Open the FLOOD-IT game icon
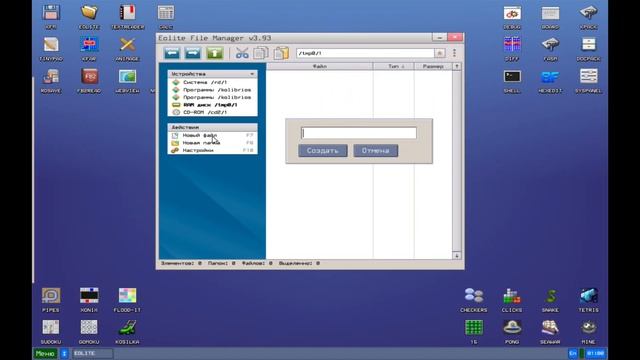This screenshot has height=360, width=640. pos(127,300)
